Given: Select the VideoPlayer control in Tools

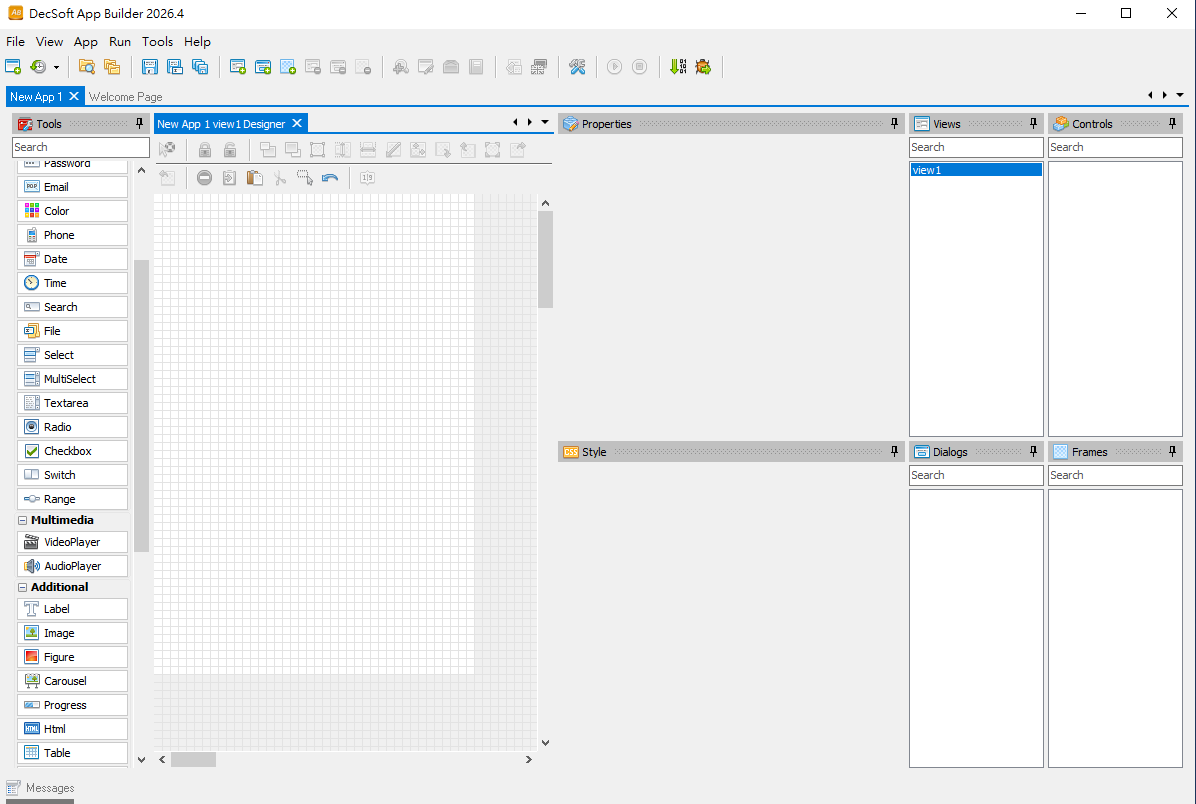Looking at the screenshot, I should [72, 542].
